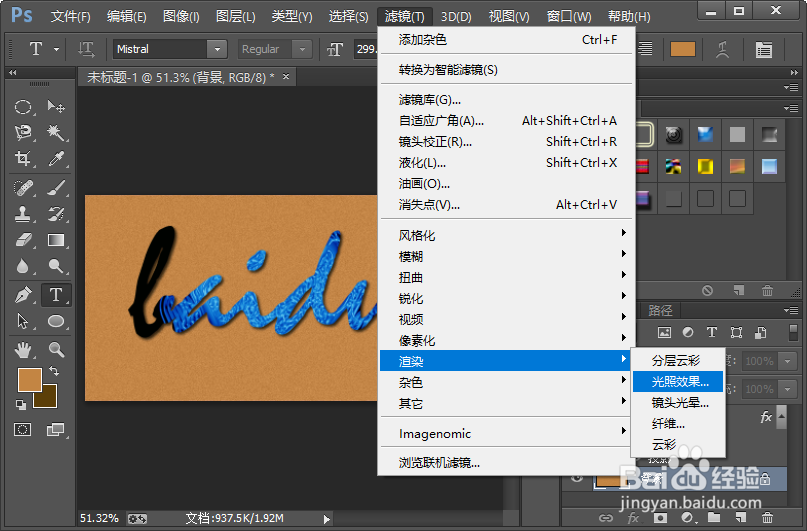Screen dimensions: 807x531
Task: Select the Brush tool
Action: tap(56, 188)
